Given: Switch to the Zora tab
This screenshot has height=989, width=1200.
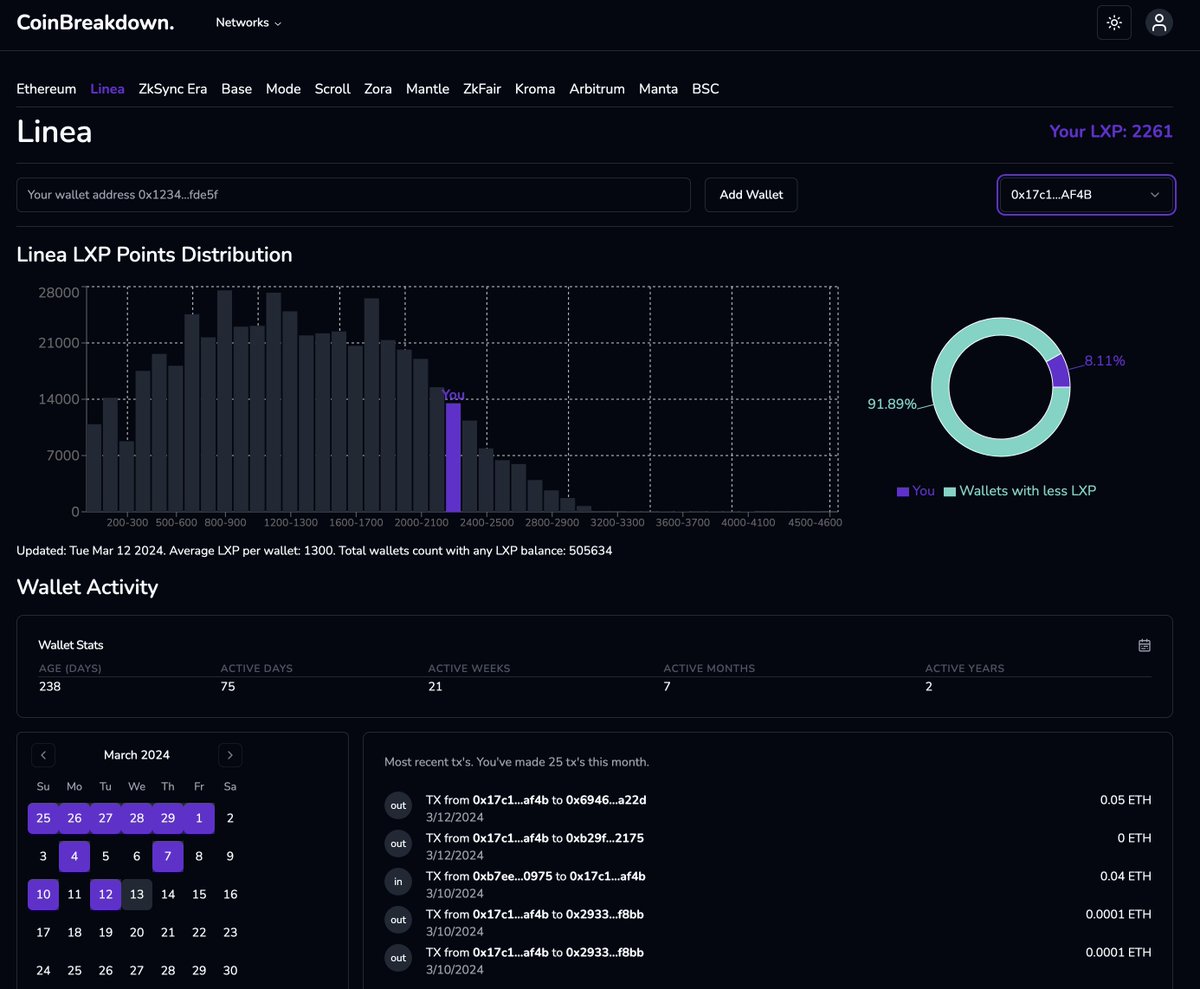Looking at the screenshot, I should 378,89.
